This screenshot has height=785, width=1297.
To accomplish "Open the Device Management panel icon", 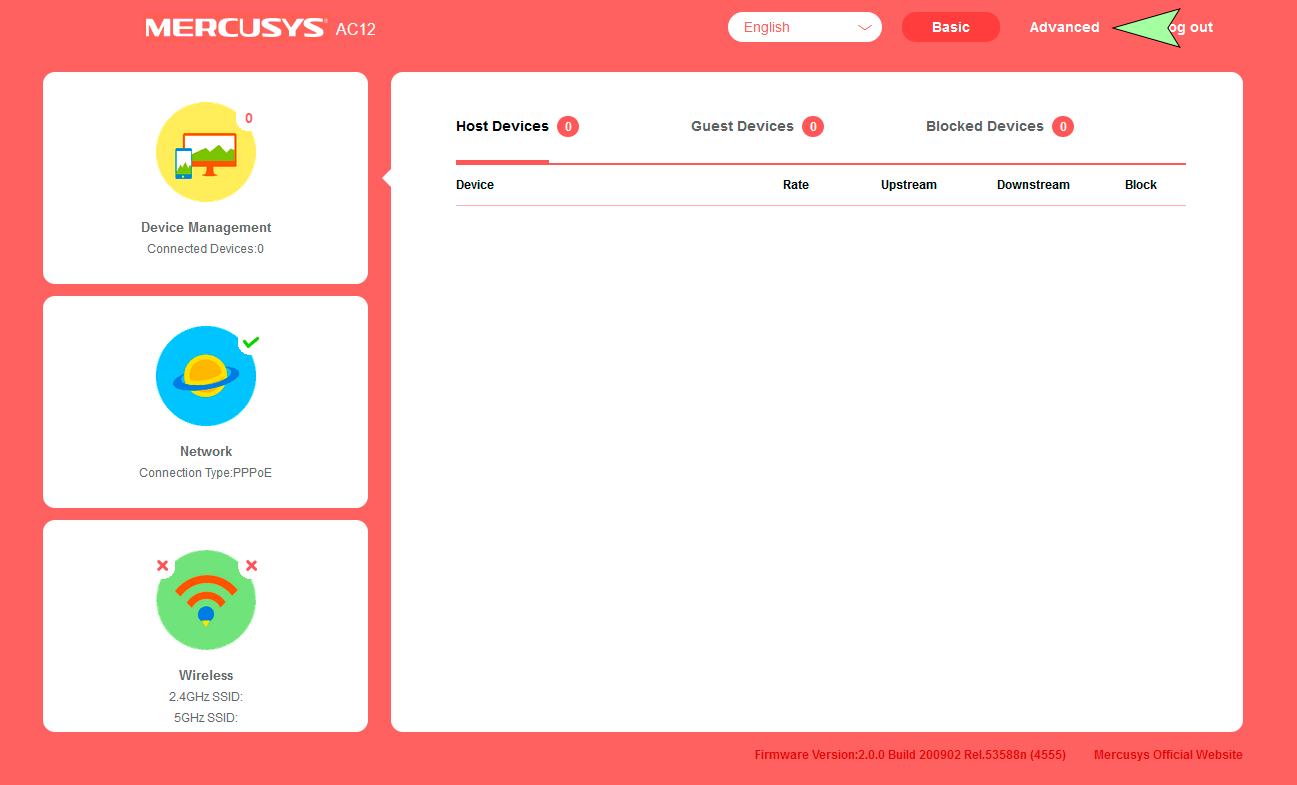I will pyautogui.click(x=205, y=152).
